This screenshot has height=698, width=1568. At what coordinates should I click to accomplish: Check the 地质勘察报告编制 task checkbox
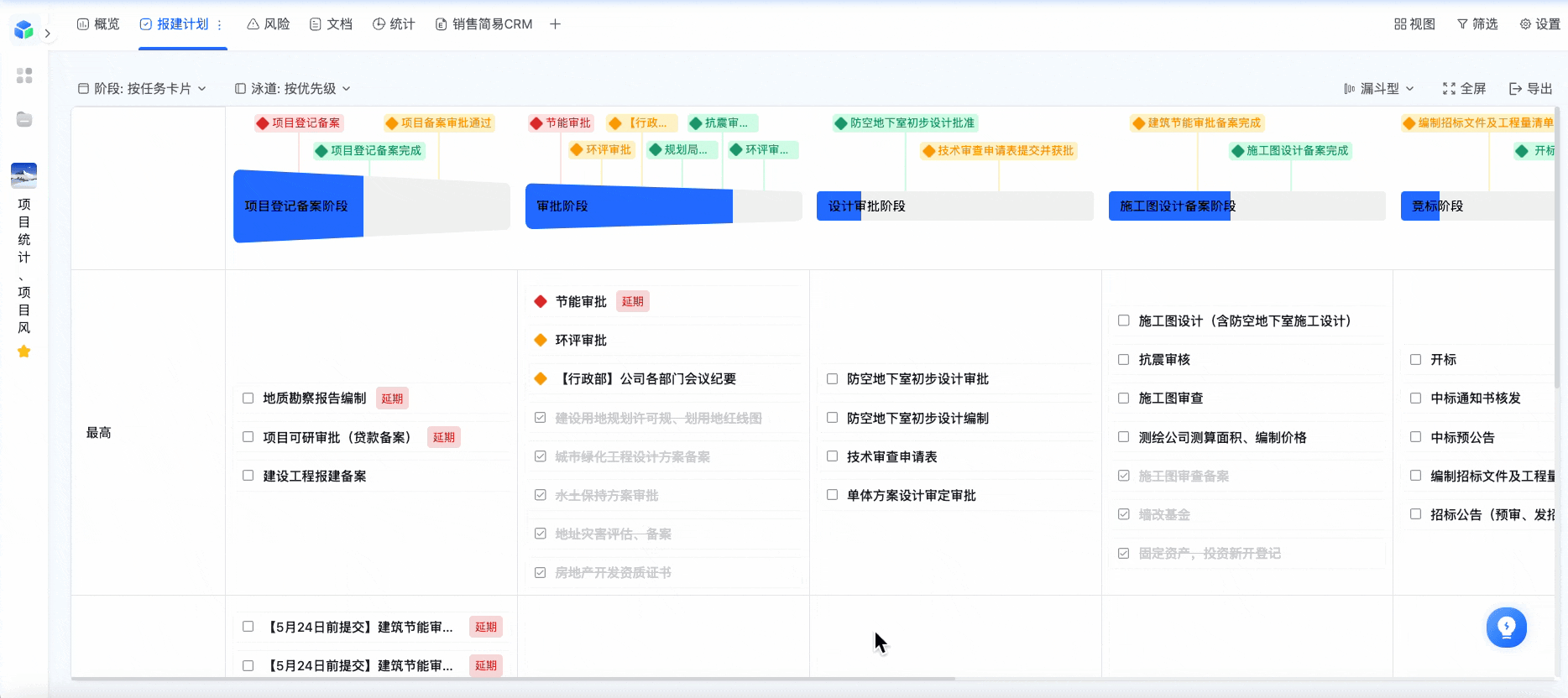[248, 398]
